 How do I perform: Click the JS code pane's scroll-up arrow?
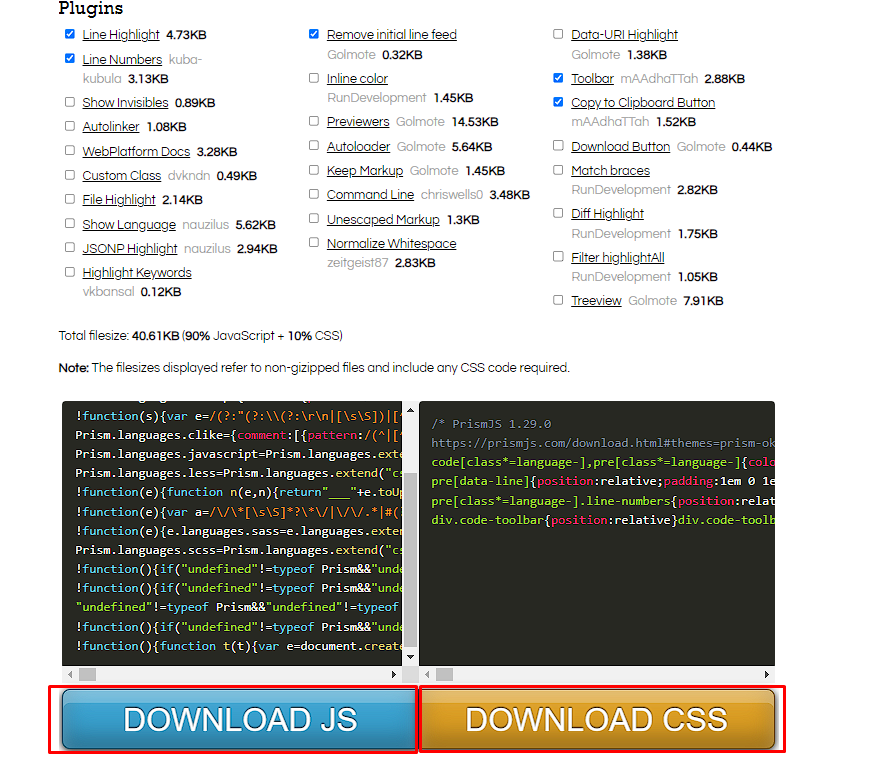(x=410, y=410)
